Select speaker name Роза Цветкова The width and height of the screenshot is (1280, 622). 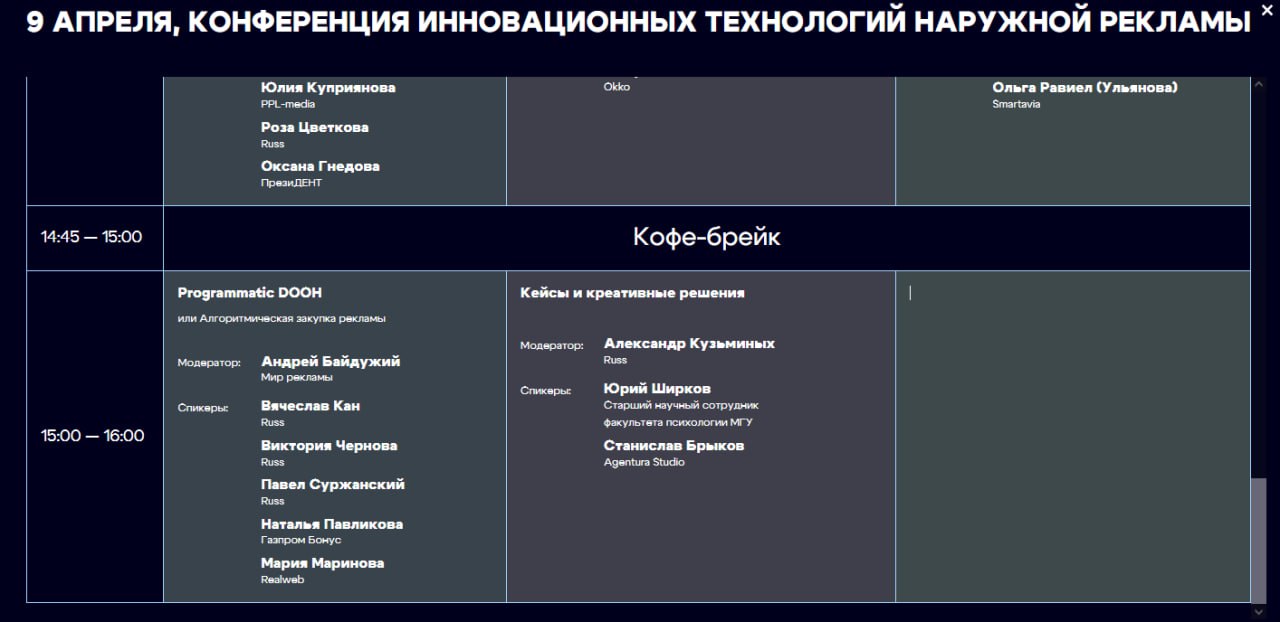click(315, 127)
